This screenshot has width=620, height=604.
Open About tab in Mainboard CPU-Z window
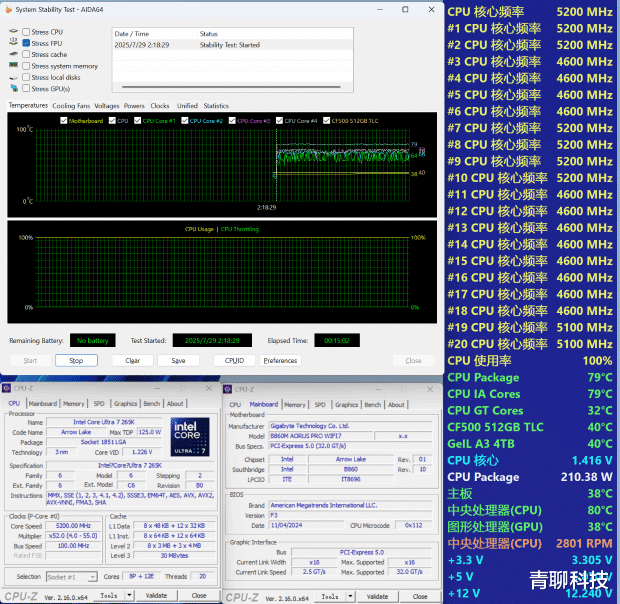pos(396,405)
